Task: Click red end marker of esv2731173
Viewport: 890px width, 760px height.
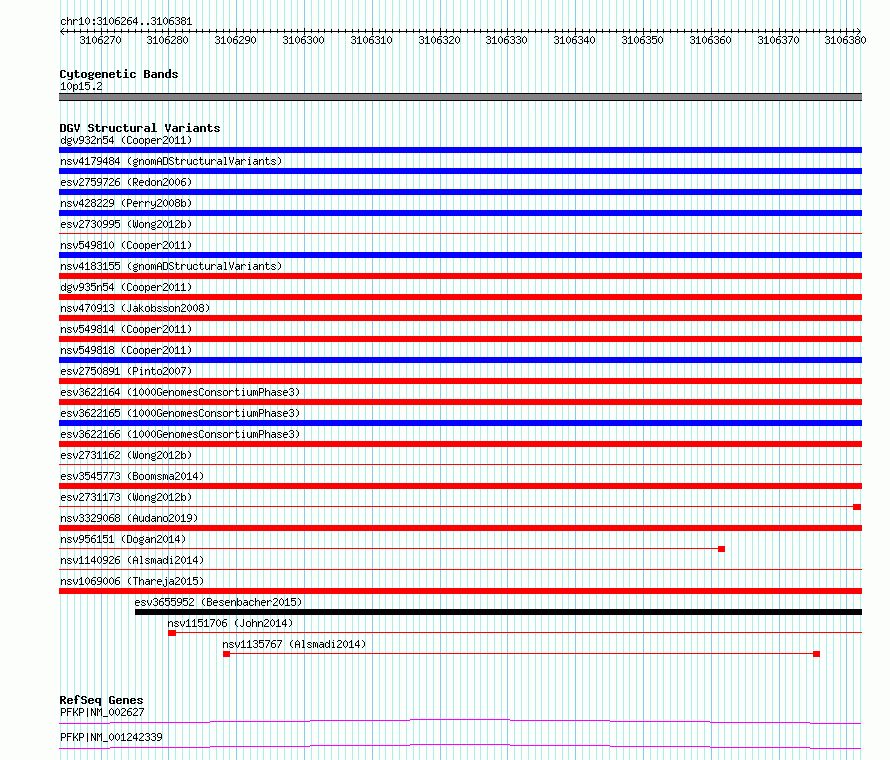Action: (857, 507)
